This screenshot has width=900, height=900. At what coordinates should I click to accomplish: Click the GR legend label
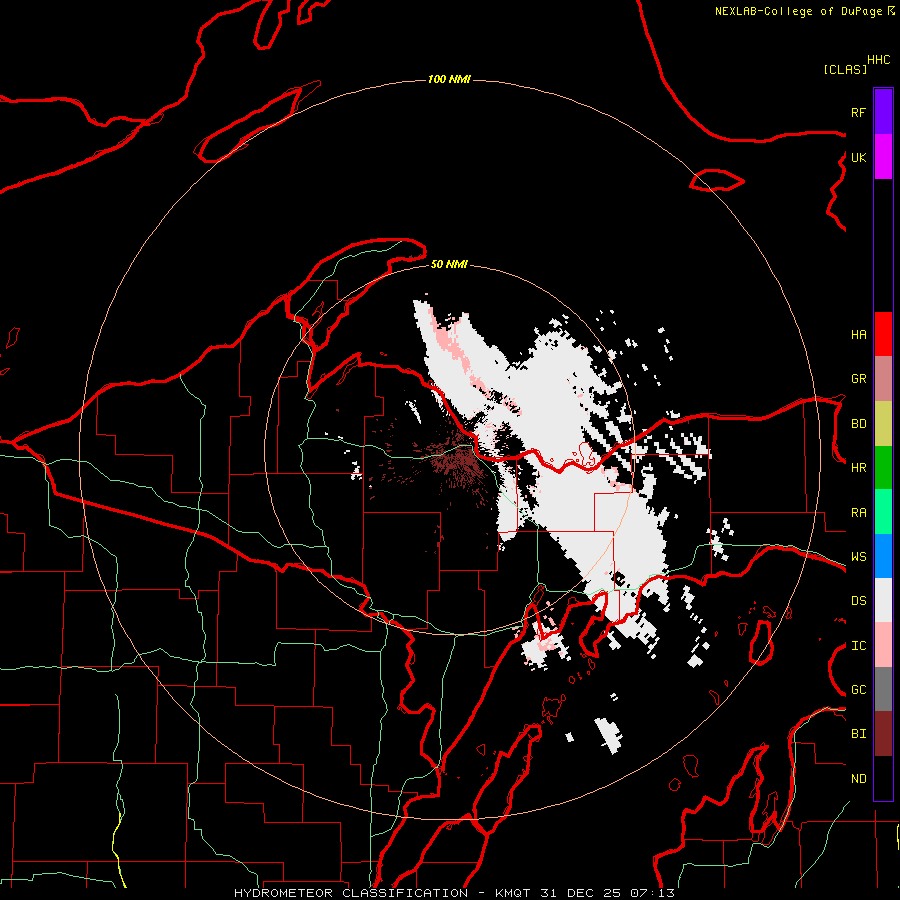coord(858,379)
